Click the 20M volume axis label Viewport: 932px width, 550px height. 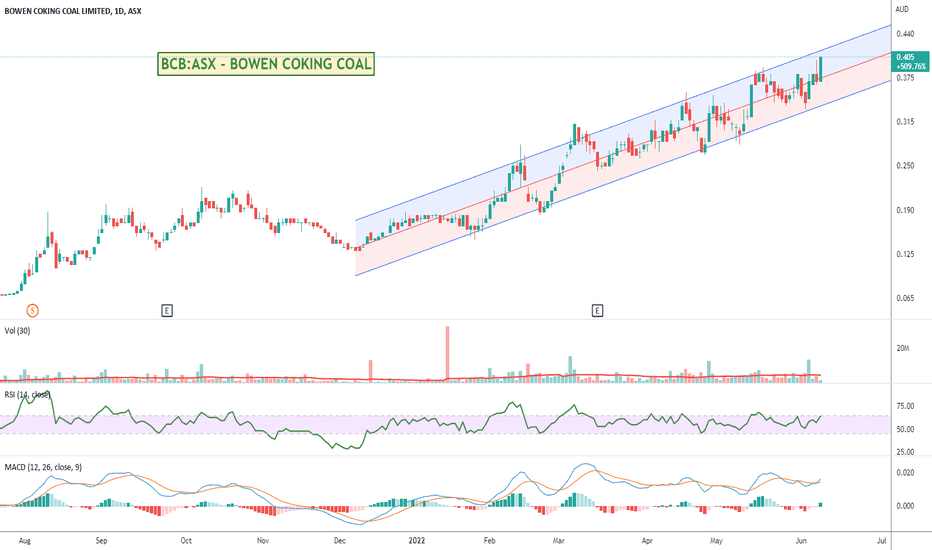(903, 348)
